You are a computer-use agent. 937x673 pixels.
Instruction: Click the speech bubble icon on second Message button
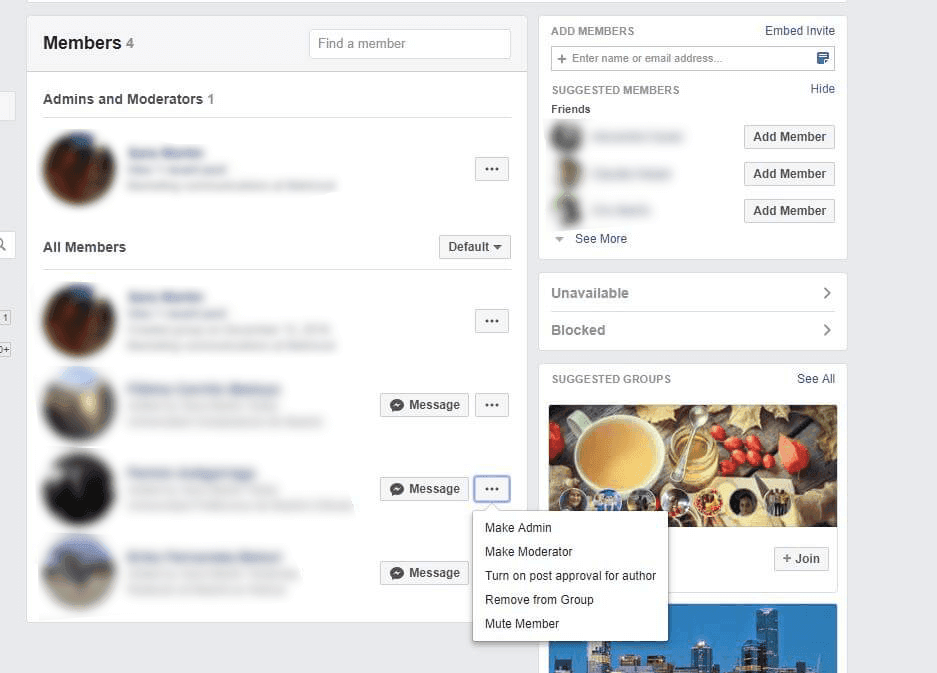(398, 488)
